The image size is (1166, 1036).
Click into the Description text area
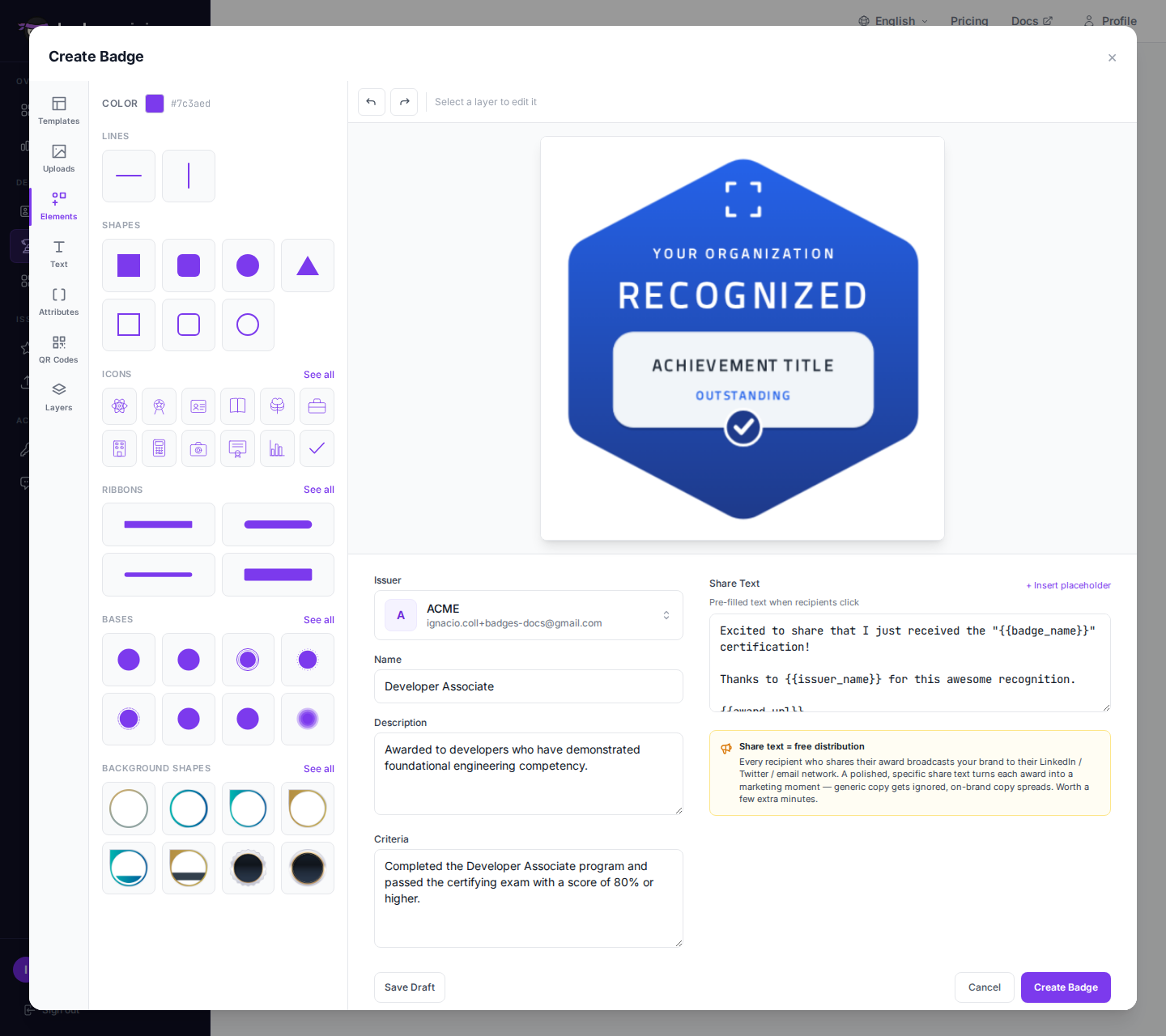click(x=529, y=774)
